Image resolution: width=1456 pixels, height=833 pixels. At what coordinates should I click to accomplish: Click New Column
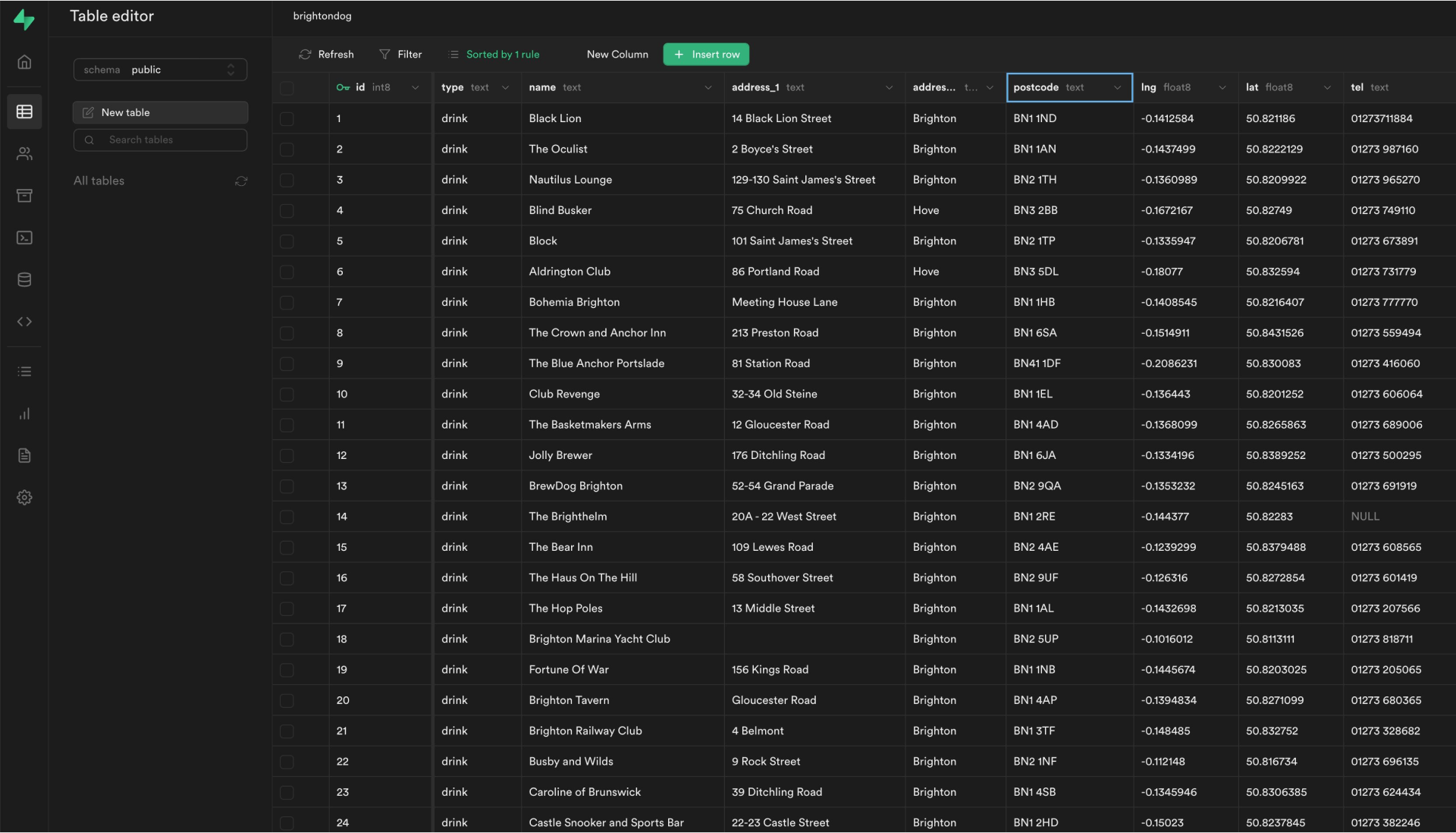tap(617, 55)
